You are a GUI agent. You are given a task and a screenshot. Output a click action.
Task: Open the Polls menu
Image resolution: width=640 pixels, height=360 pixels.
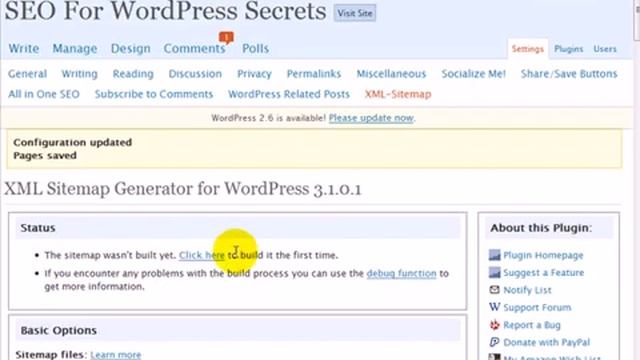(256, 48)
